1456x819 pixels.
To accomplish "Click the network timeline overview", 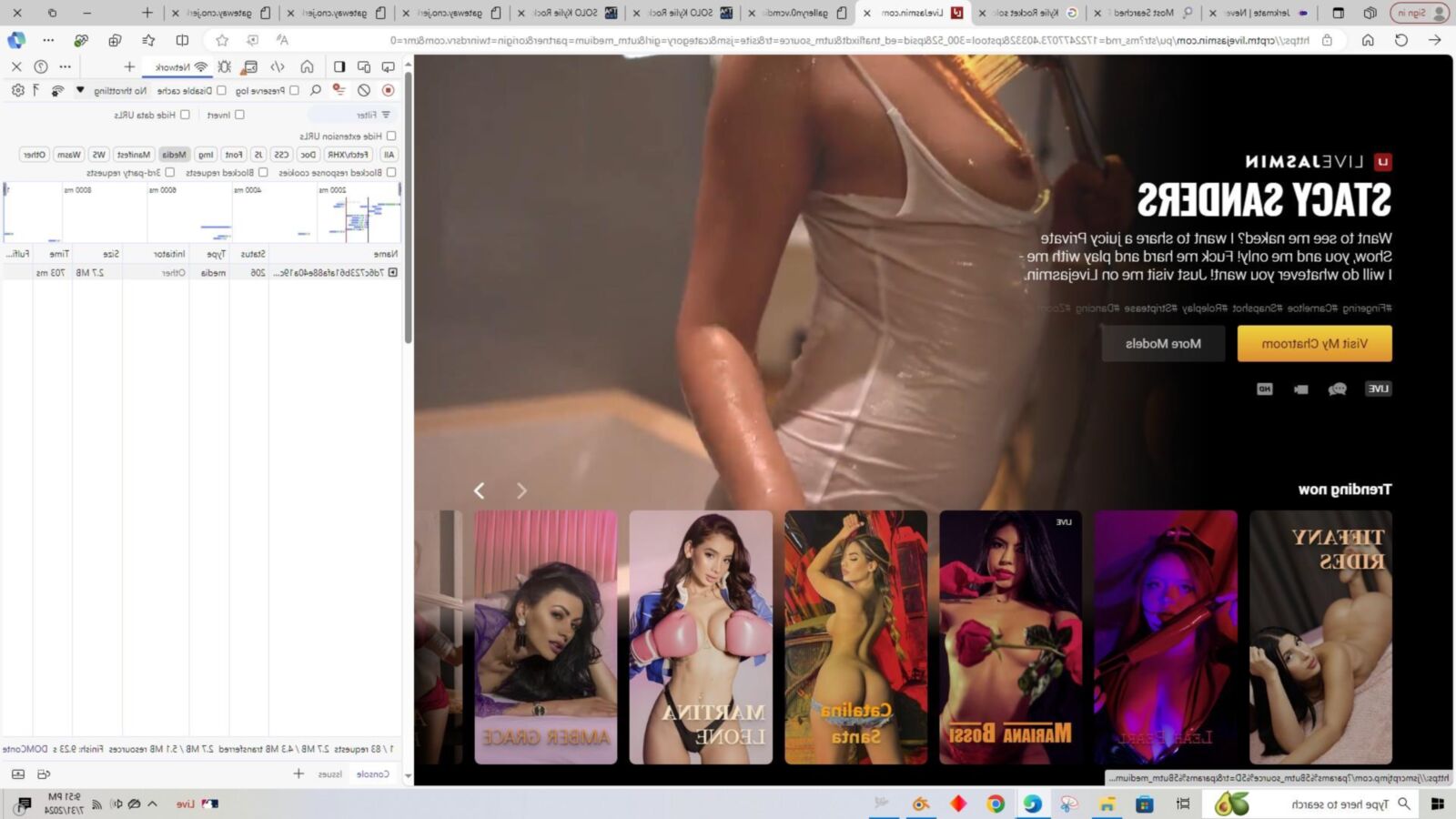I will click(x=201, y=212).
